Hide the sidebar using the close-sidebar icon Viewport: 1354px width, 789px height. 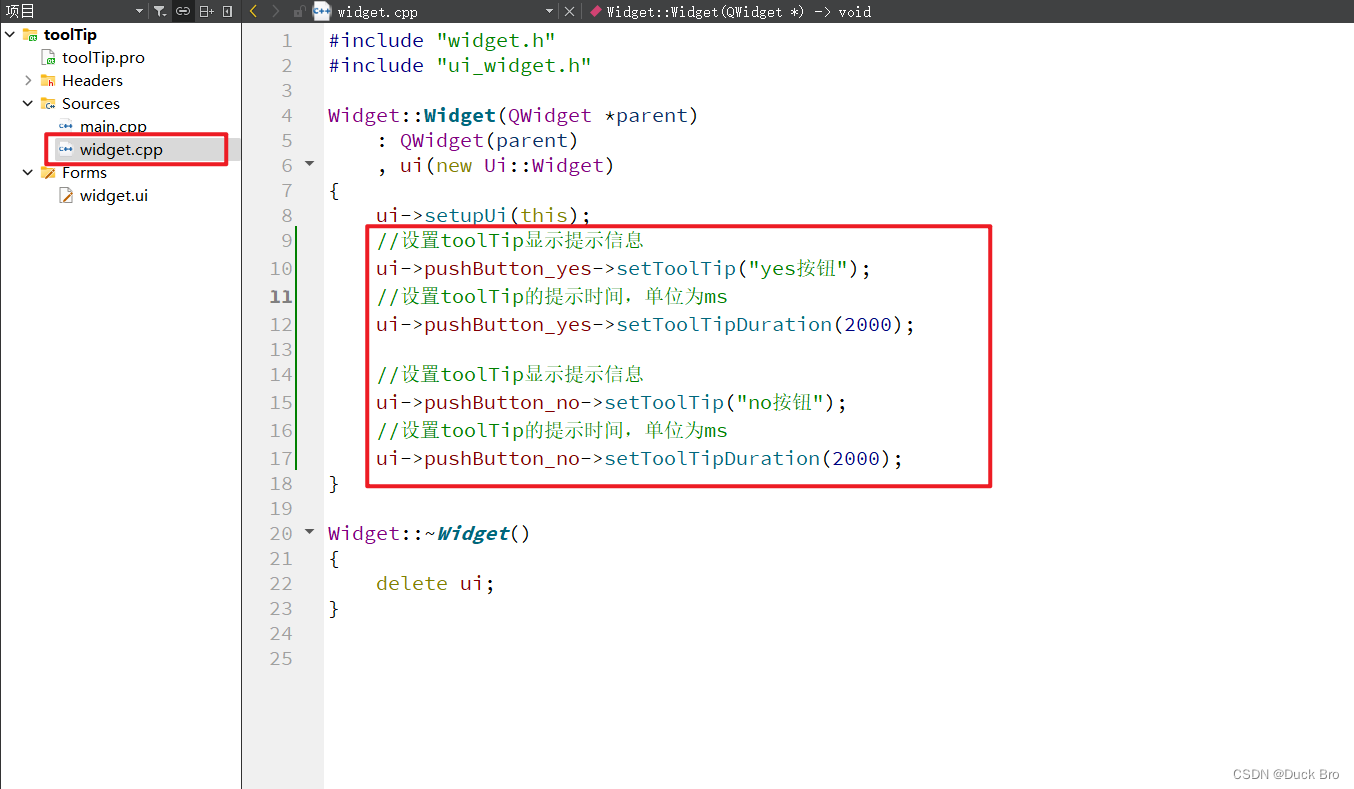228,12
